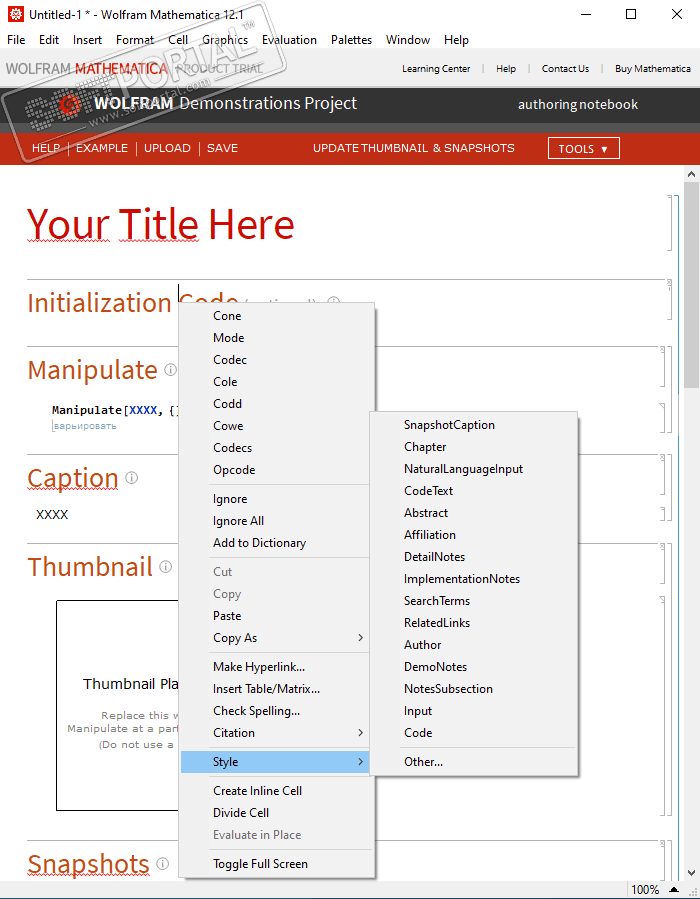Choose spelling suggestion Cole

(277, 382)
